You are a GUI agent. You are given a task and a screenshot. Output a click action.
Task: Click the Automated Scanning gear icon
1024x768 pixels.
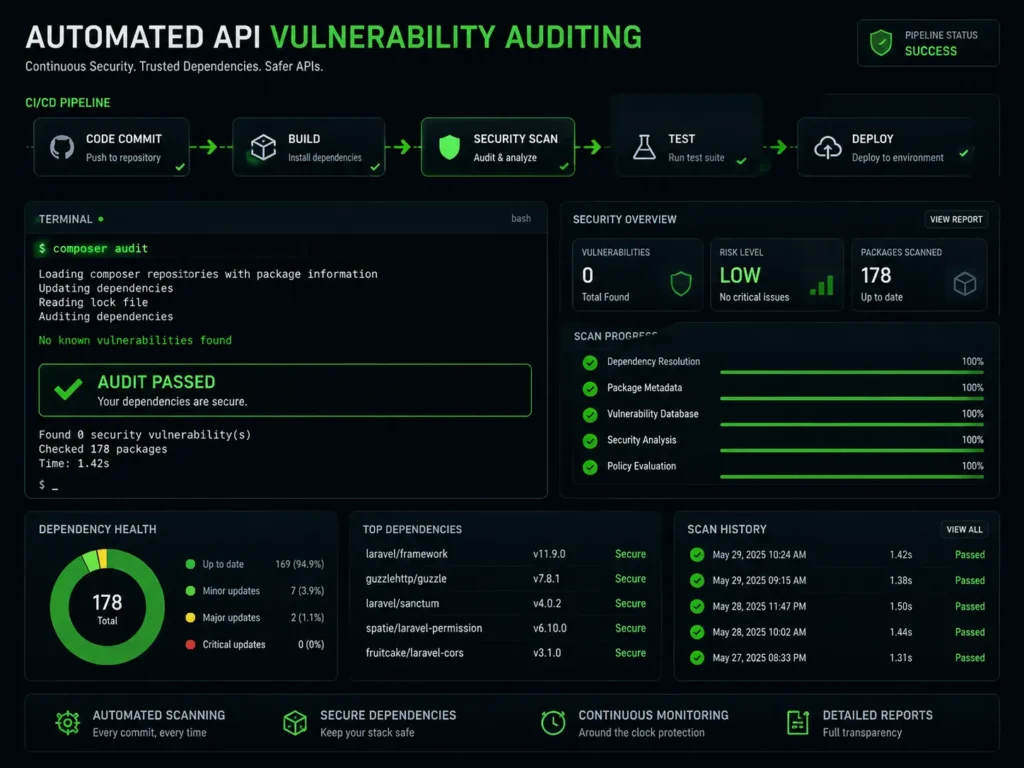tap(67, 723)
